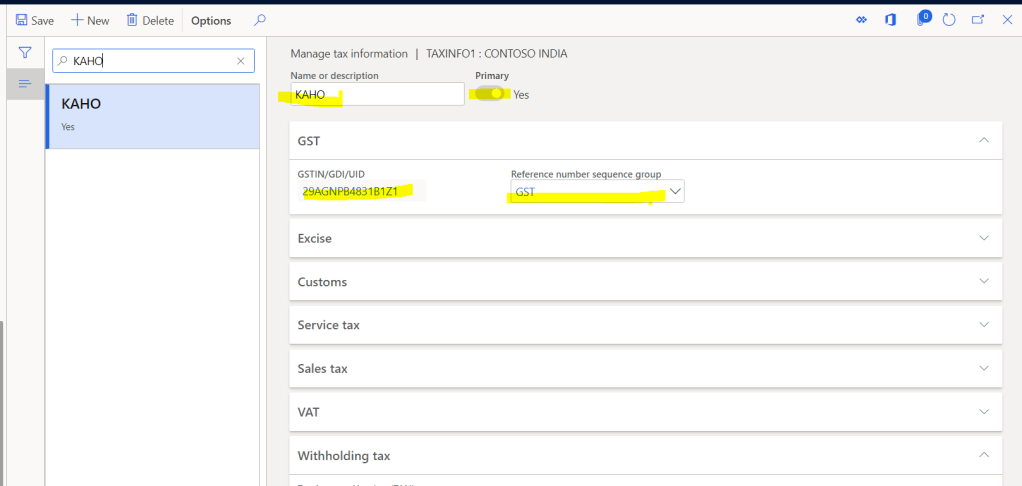1022x486 pixels.
Task: Click the refresh page icon
Action: click(x=949, y=20)
